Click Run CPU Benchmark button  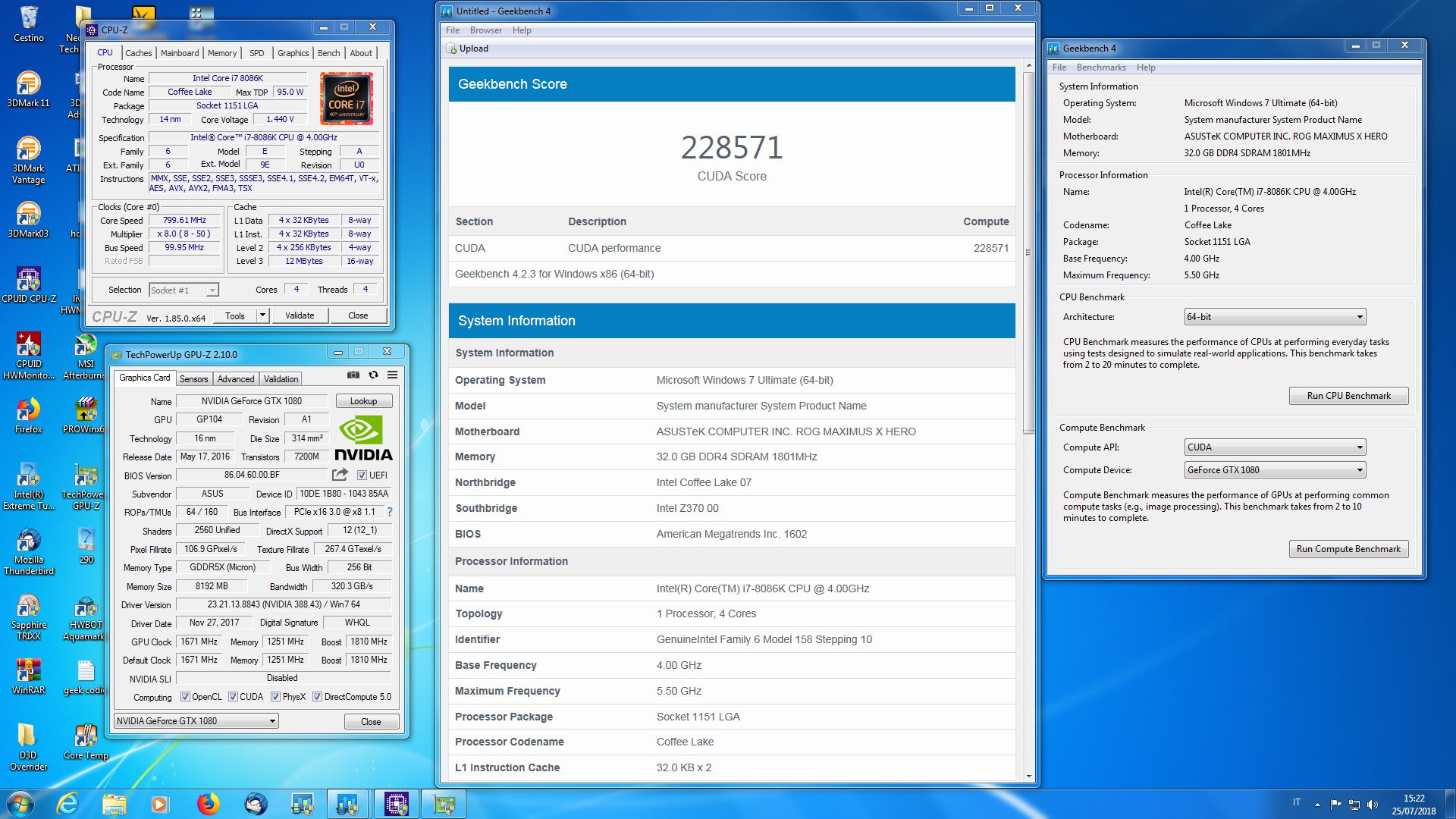[x=1348, y=396]
